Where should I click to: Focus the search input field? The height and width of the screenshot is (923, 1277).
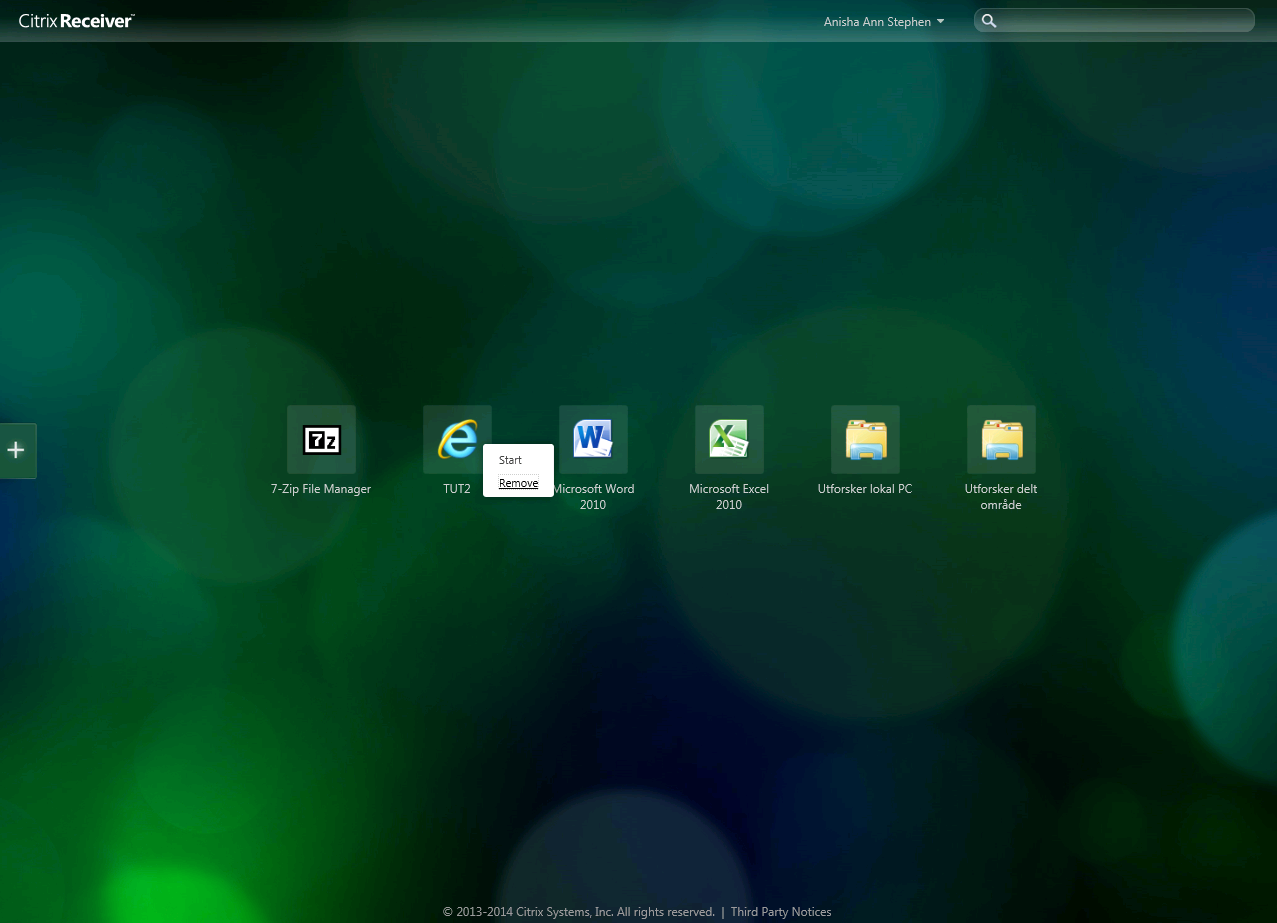coord(1125,21)
